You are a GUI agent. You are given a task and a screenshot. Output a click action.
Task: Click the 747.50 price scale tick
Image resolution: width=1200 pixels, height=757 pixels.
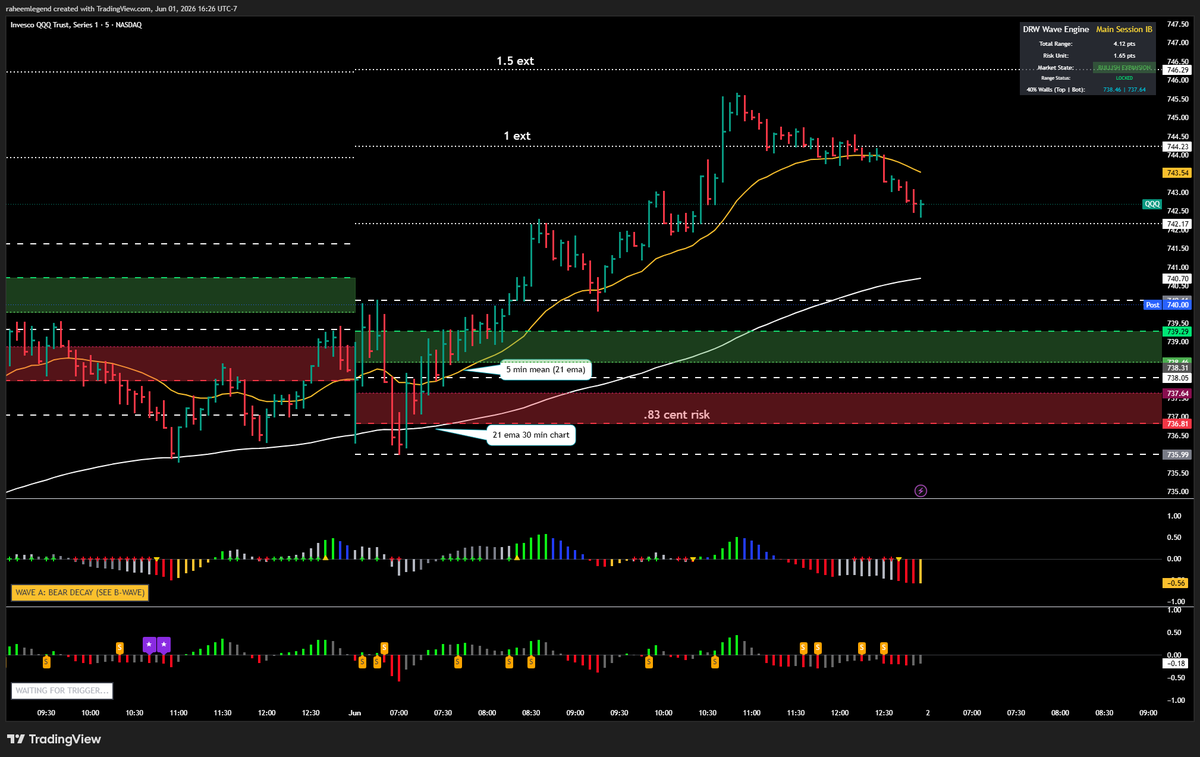[x=1177, y=24]
